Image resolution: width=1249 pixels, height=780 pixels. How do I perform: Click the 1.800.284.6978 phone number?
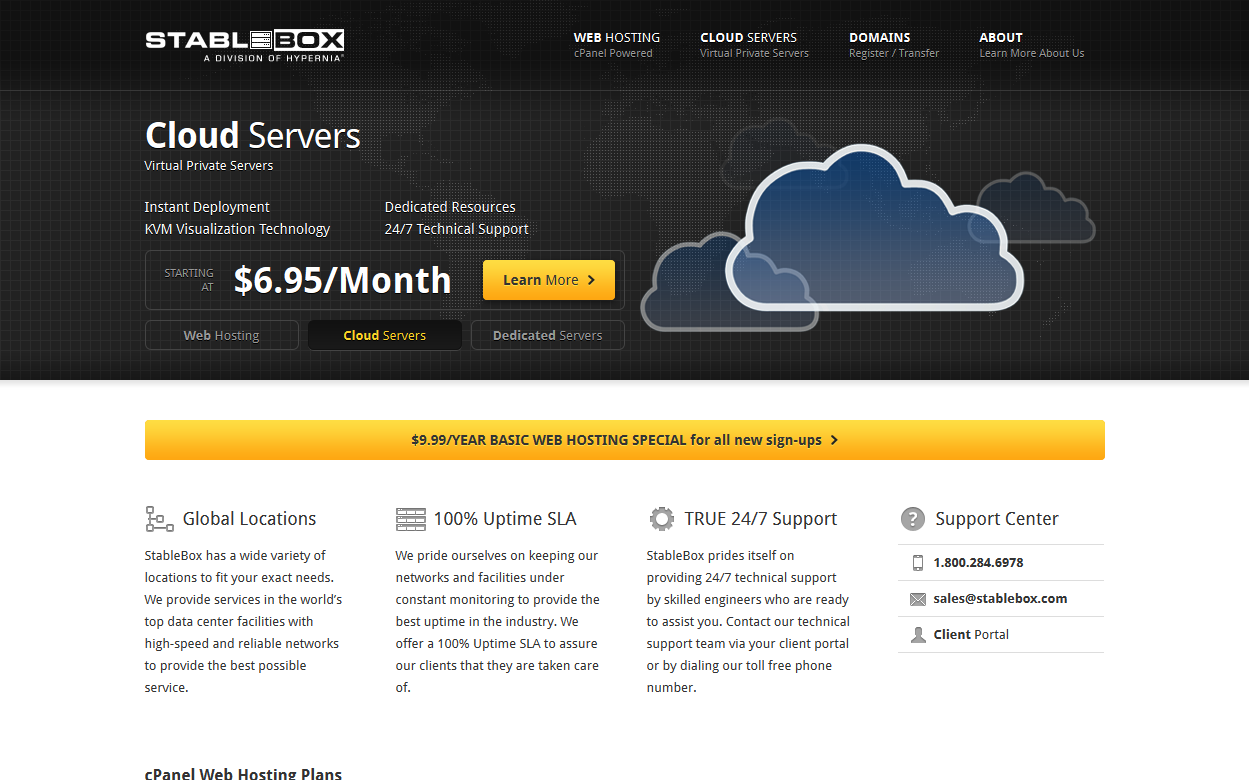coord(978,563)
